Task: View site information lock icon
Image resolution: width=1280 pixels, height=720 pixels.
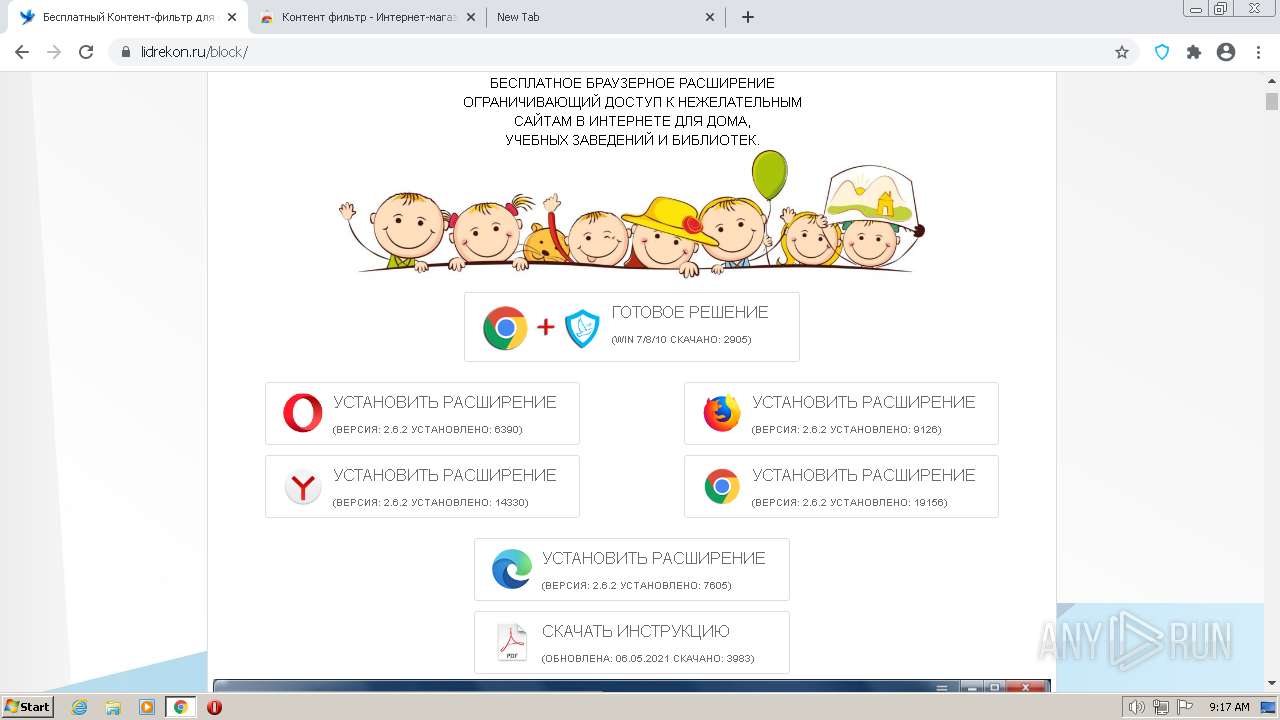Action: coord(126,52)
